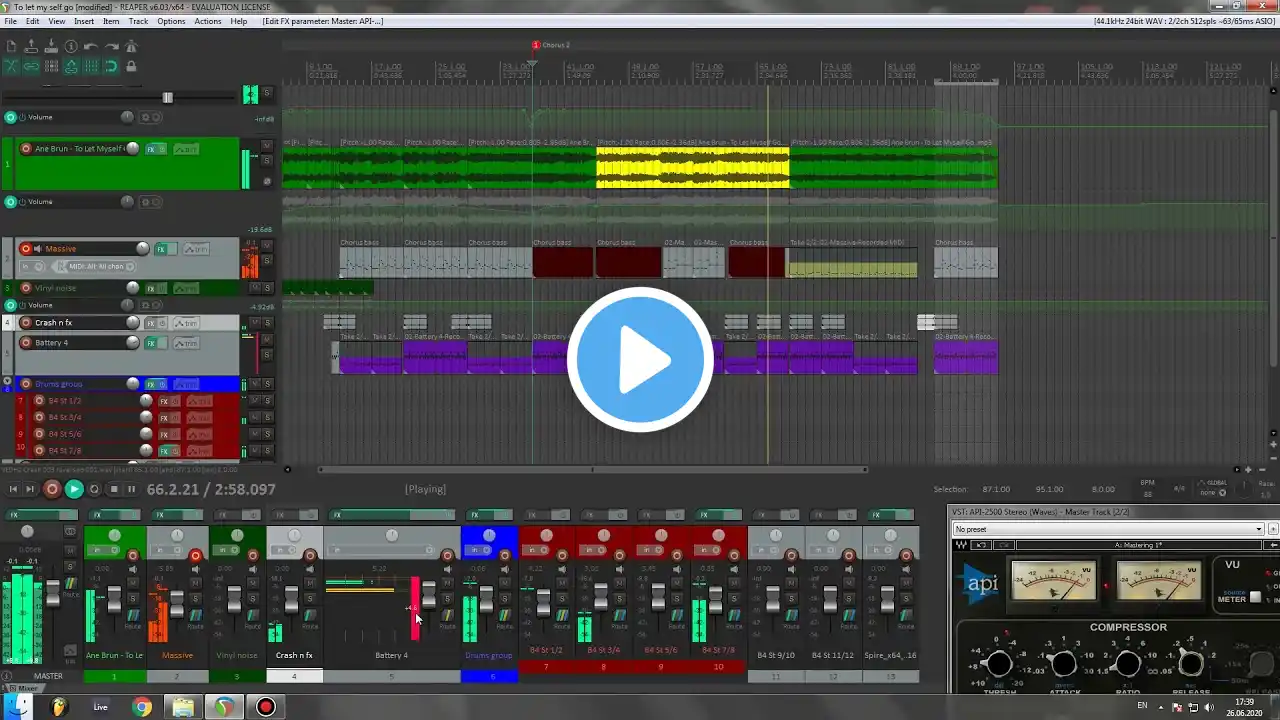Click the master volume fader in the mixer
This screenshot has width=1280, height=720.
pyautogui.click(x=53, y=595)
